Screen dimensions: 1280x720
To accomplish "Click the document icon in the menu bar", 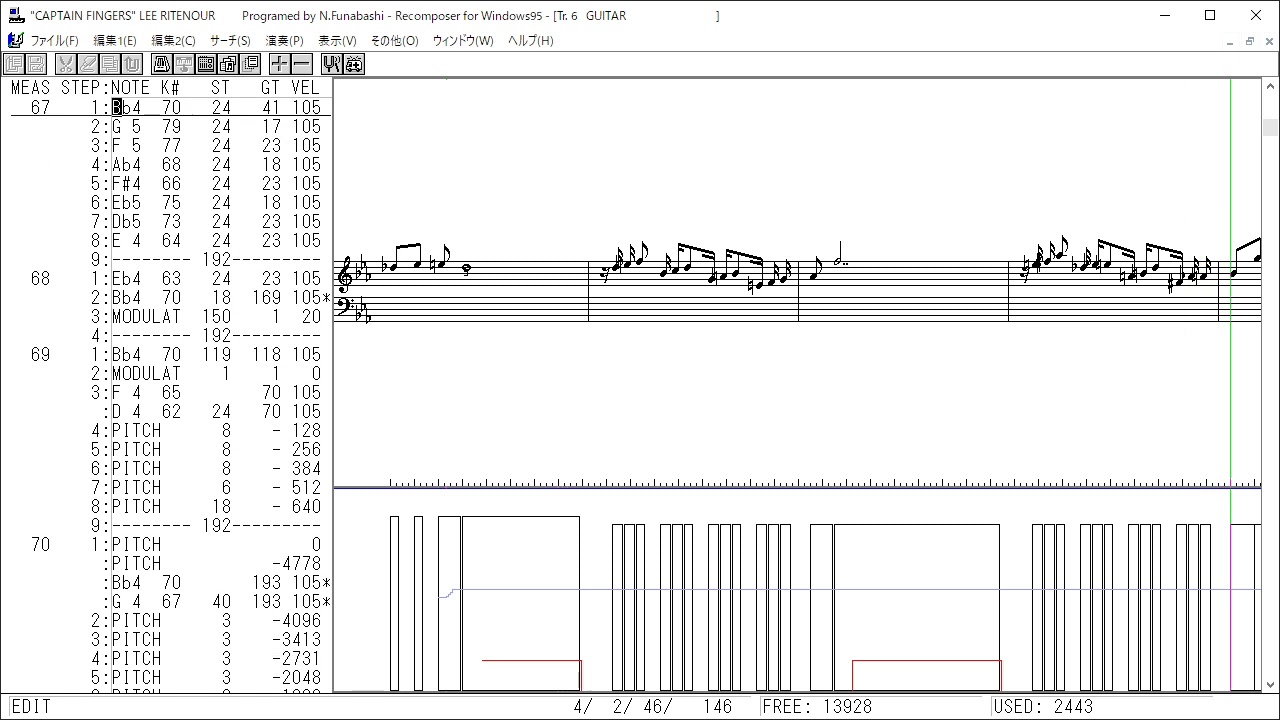I will point(15,40).
